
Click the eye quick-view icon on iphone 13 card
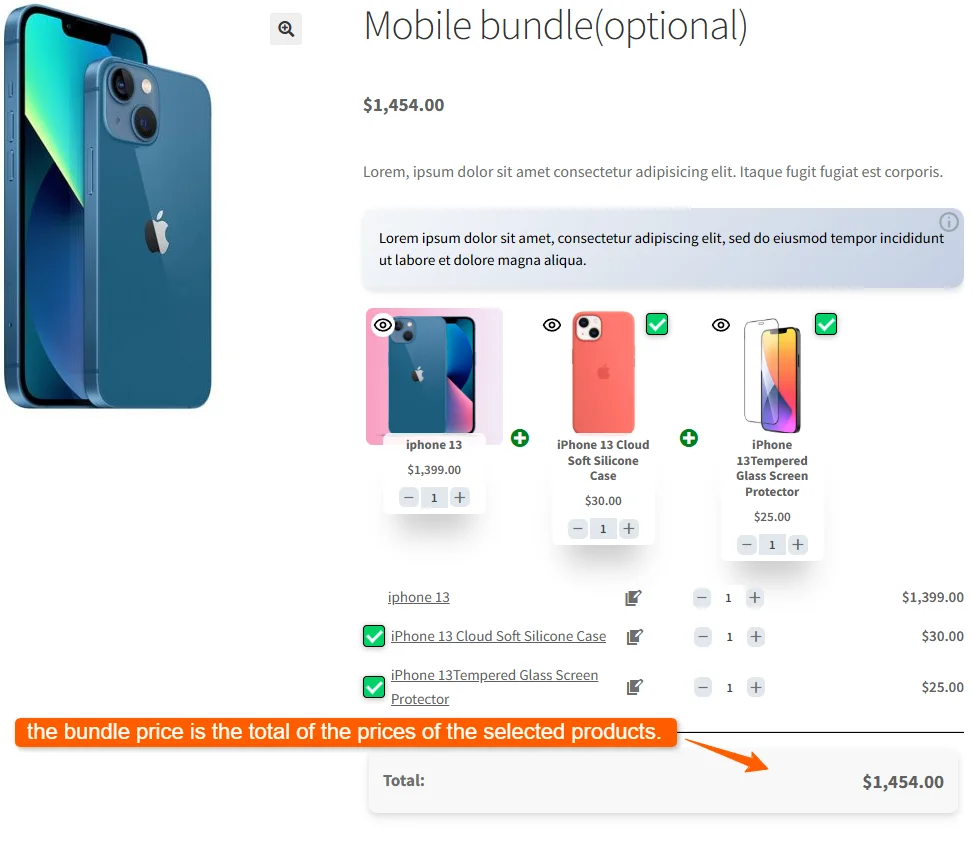coord(383,325)
